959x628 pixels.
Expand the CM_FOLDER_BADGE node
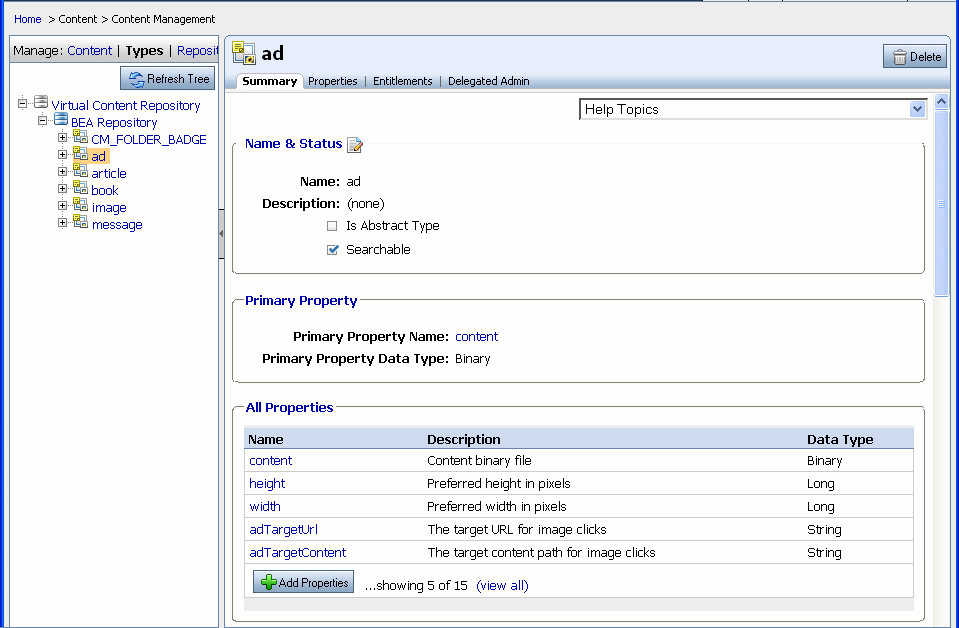(x=62, y=138)
